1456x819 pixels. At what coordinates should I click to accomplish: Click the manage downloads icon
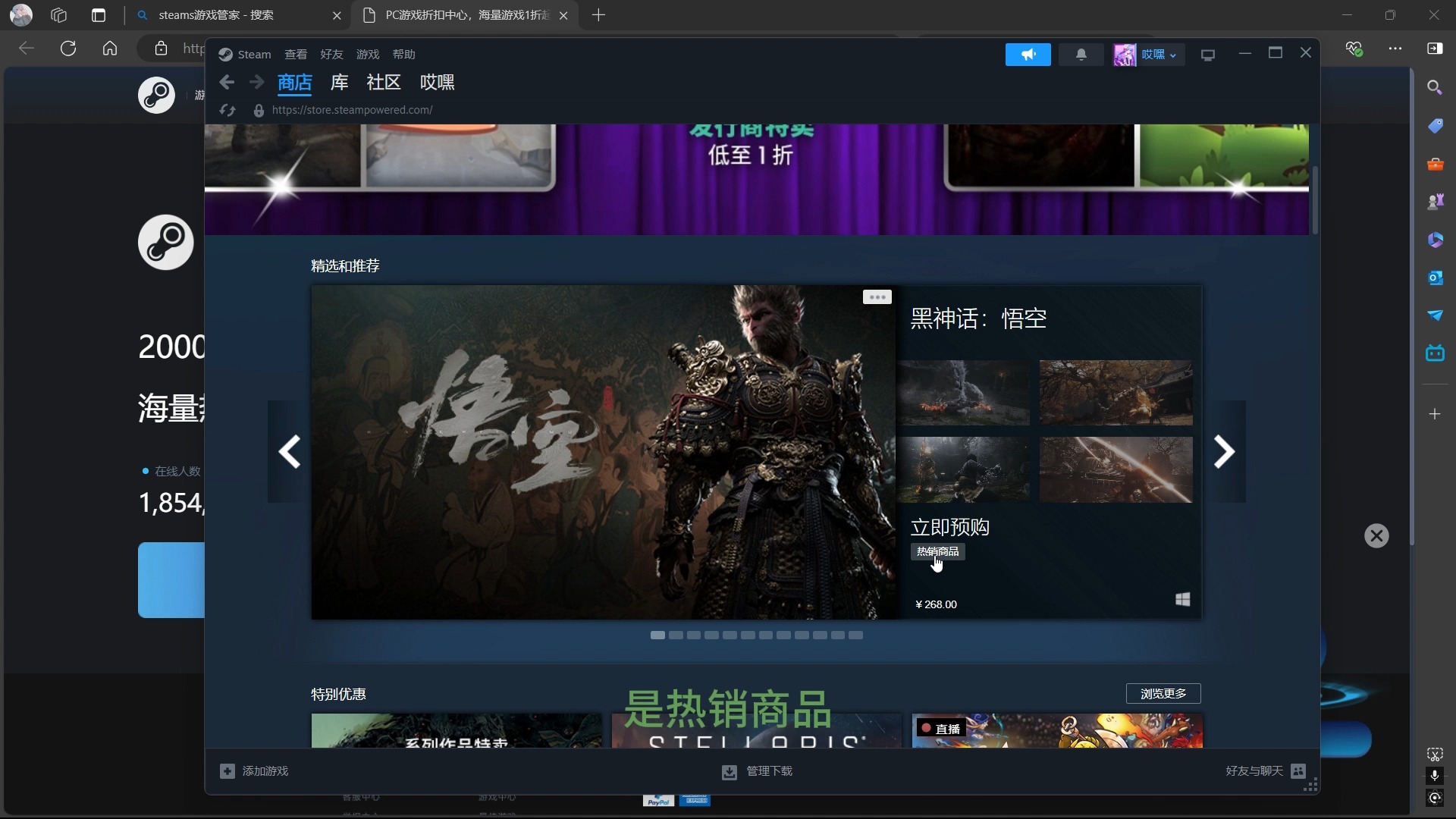click(729, 772)
